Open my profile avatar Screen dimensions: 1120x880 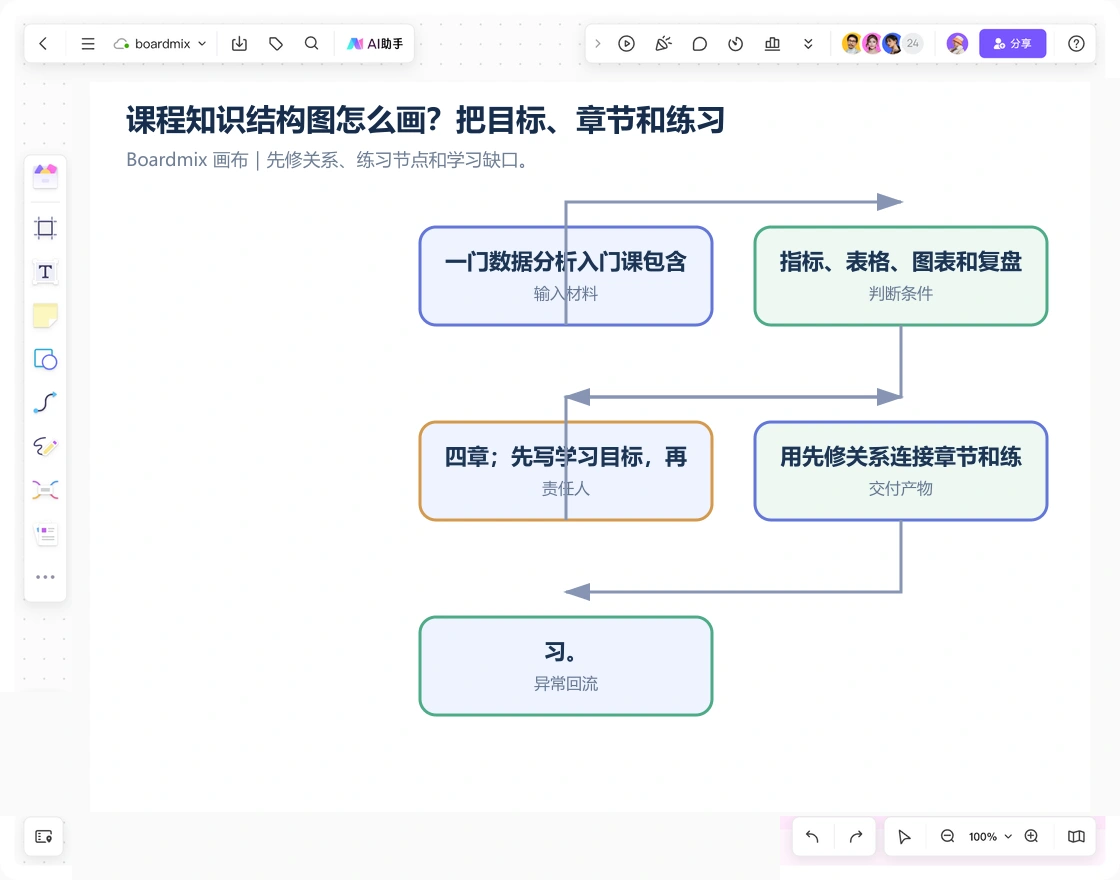point(957,44)
